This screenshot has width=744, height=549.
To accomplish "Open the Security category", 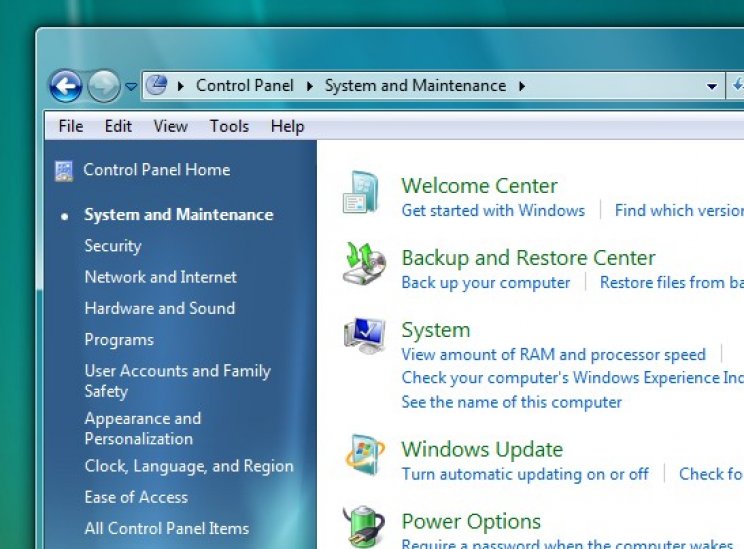I will click(x=113, y=246).
